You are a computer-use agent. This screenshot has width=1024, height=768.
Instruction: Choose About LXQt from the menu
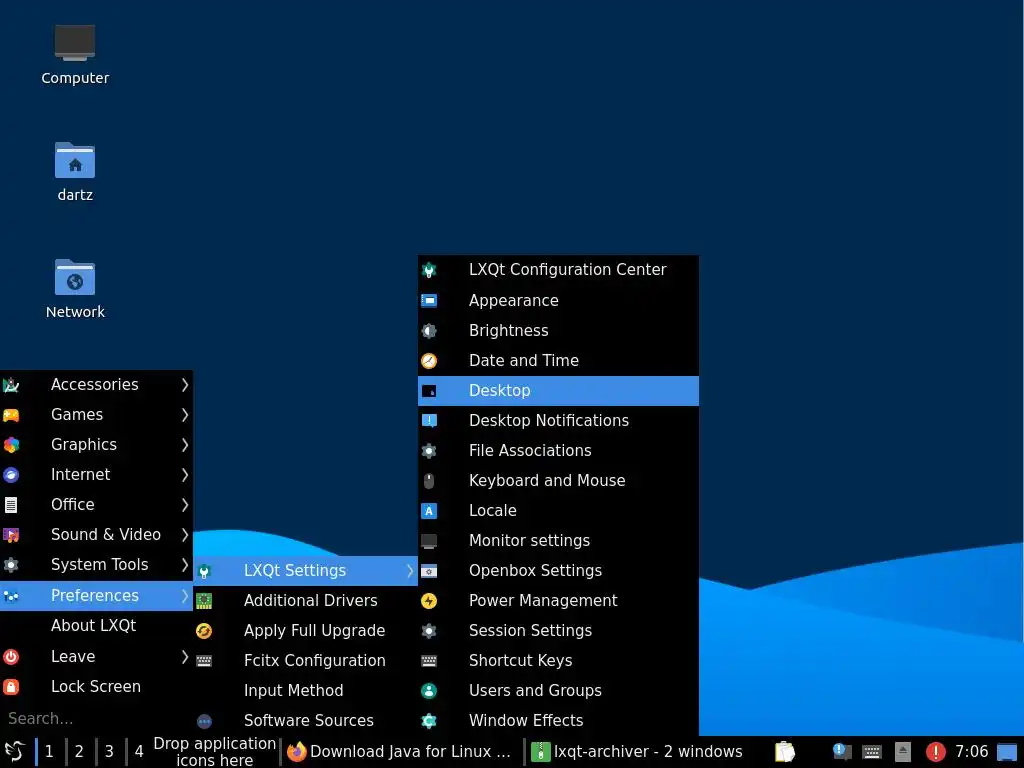[96, 626]
